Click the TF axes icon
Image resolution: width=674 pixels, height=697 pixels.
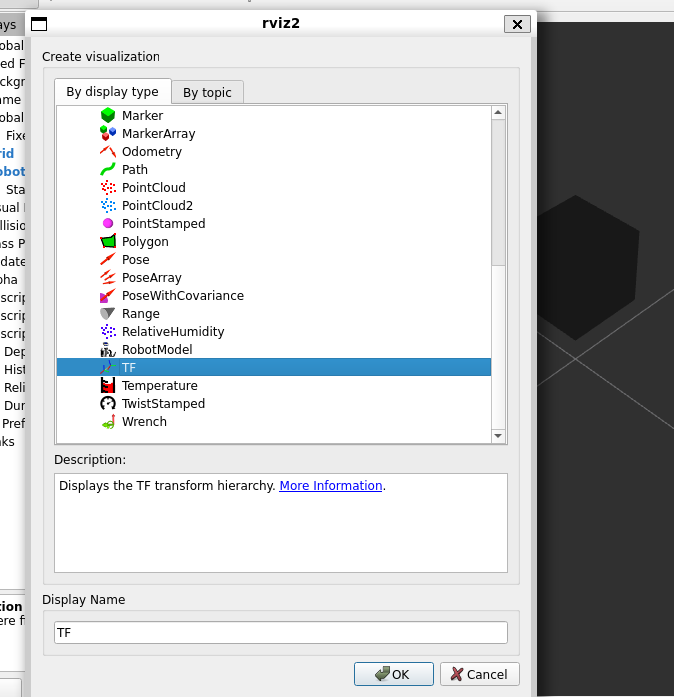(x=108, y=368)
